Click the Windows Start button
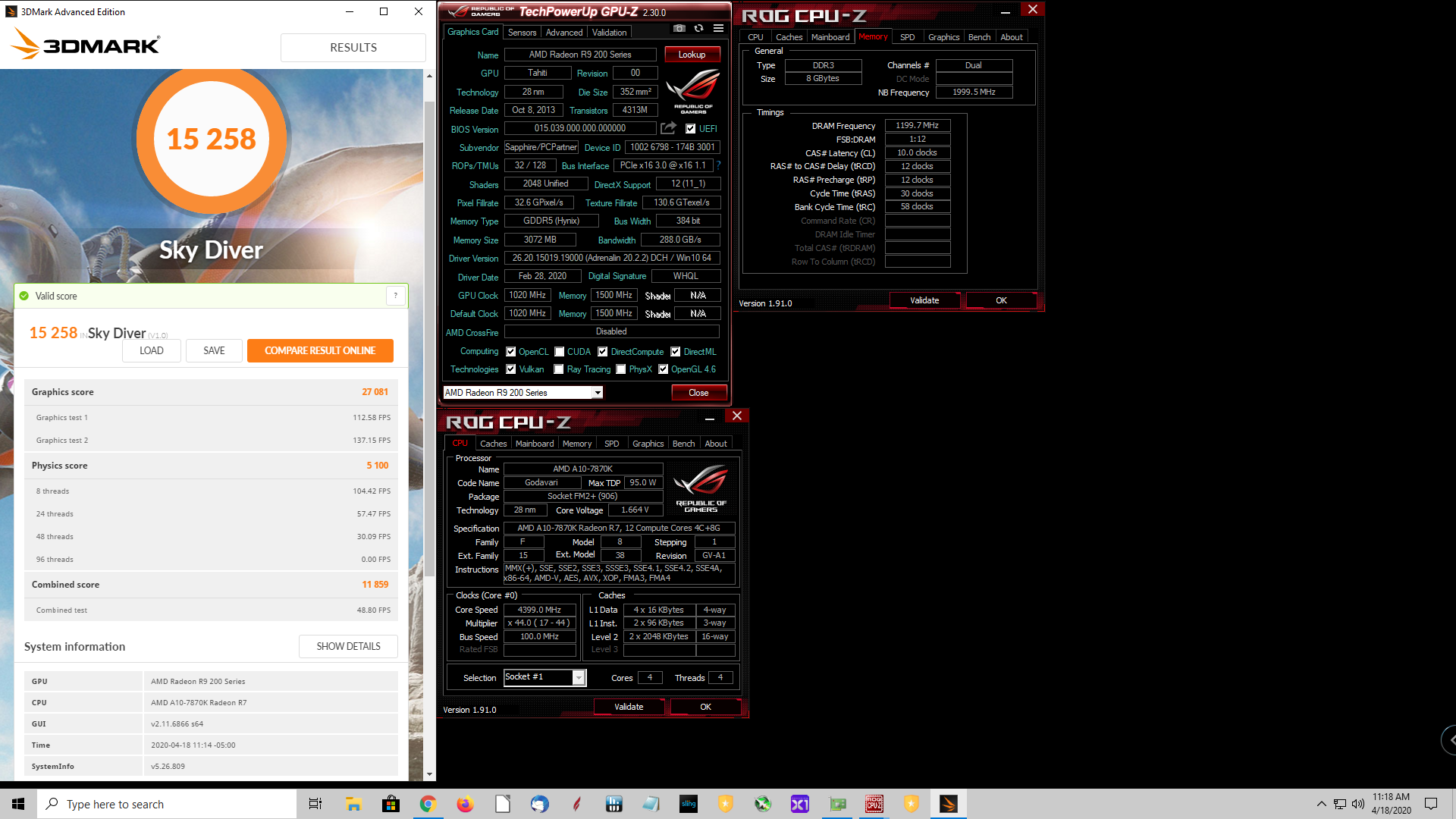 18,804
